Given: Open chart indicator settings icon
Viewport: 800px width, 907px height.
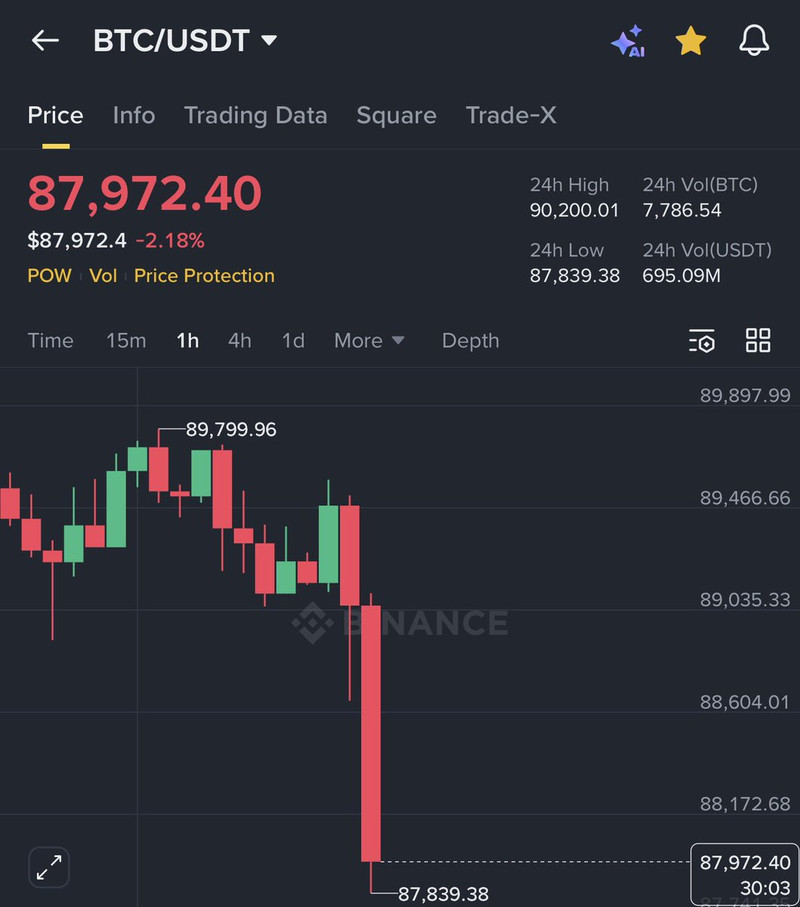Looking at the screenshot, I should tap(702, 341).
